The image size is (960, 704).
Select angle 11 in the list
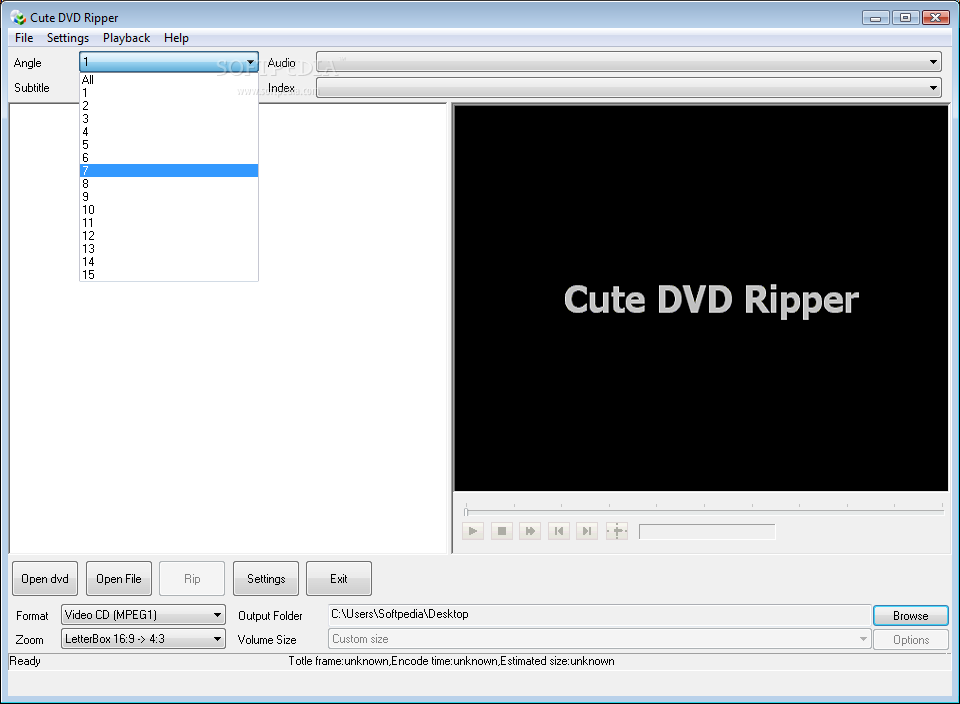click(169, 223)
